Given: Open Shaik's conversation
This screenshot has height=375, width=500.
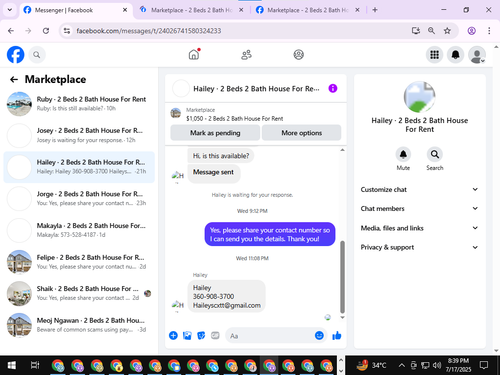Looking at the screenshot, I should (x=79, y=293).
